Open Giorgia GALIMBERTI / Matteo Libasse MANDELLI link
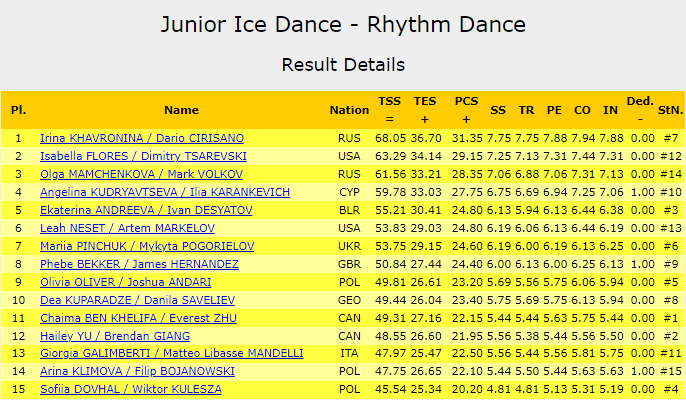The width and height of the screenshot is (686, 400). point(171,354)
